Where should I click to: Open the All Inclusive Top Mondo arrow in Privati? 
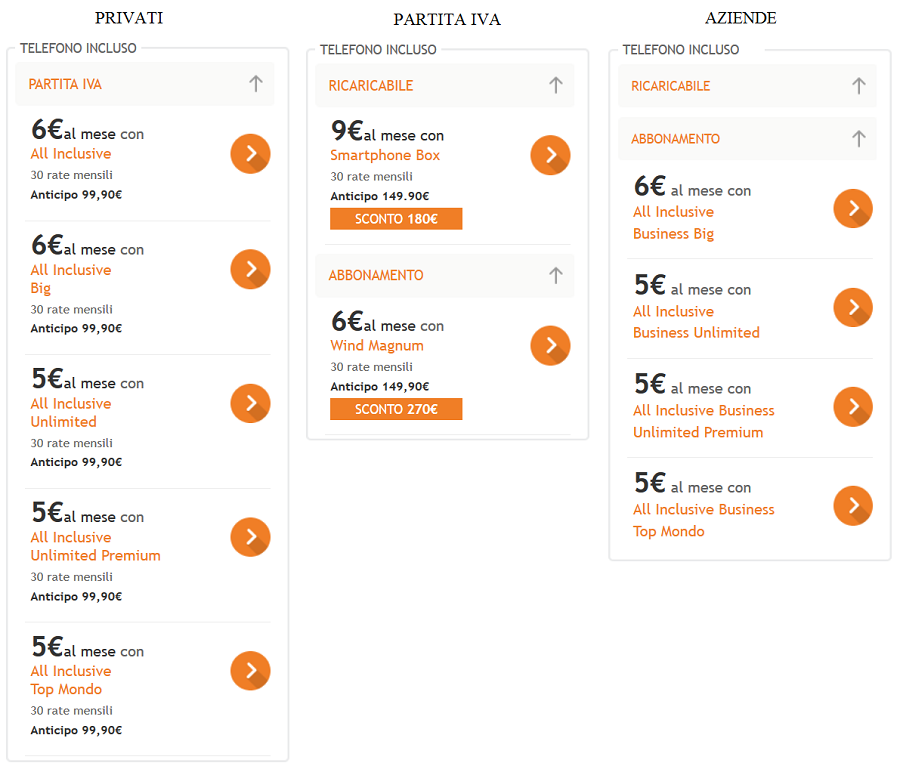point(250,671)
